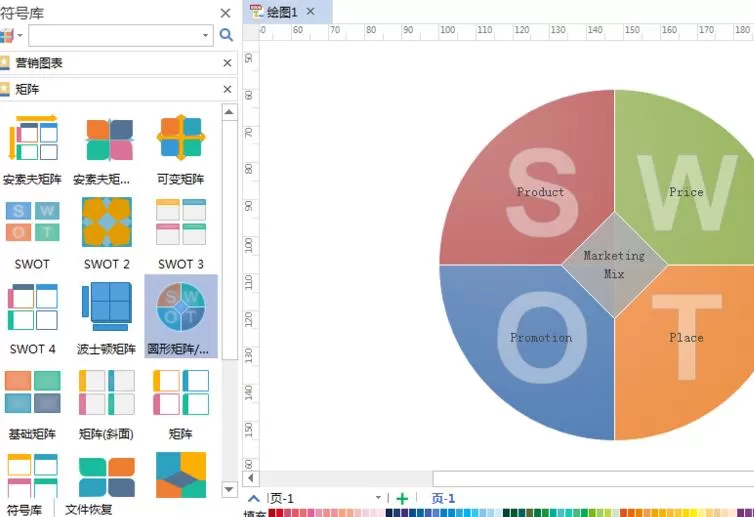Pick the first dark navy fill swatch in the bottom palette
This screenshot has height=517, width=754.
pos(389,513)
